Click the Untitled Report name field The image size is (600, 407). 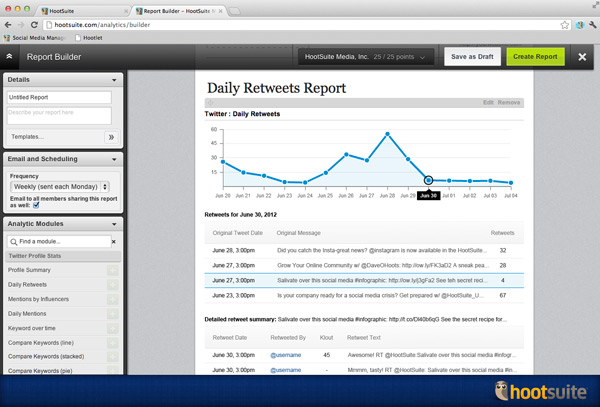pyautogui.click(x=59, y=97)
